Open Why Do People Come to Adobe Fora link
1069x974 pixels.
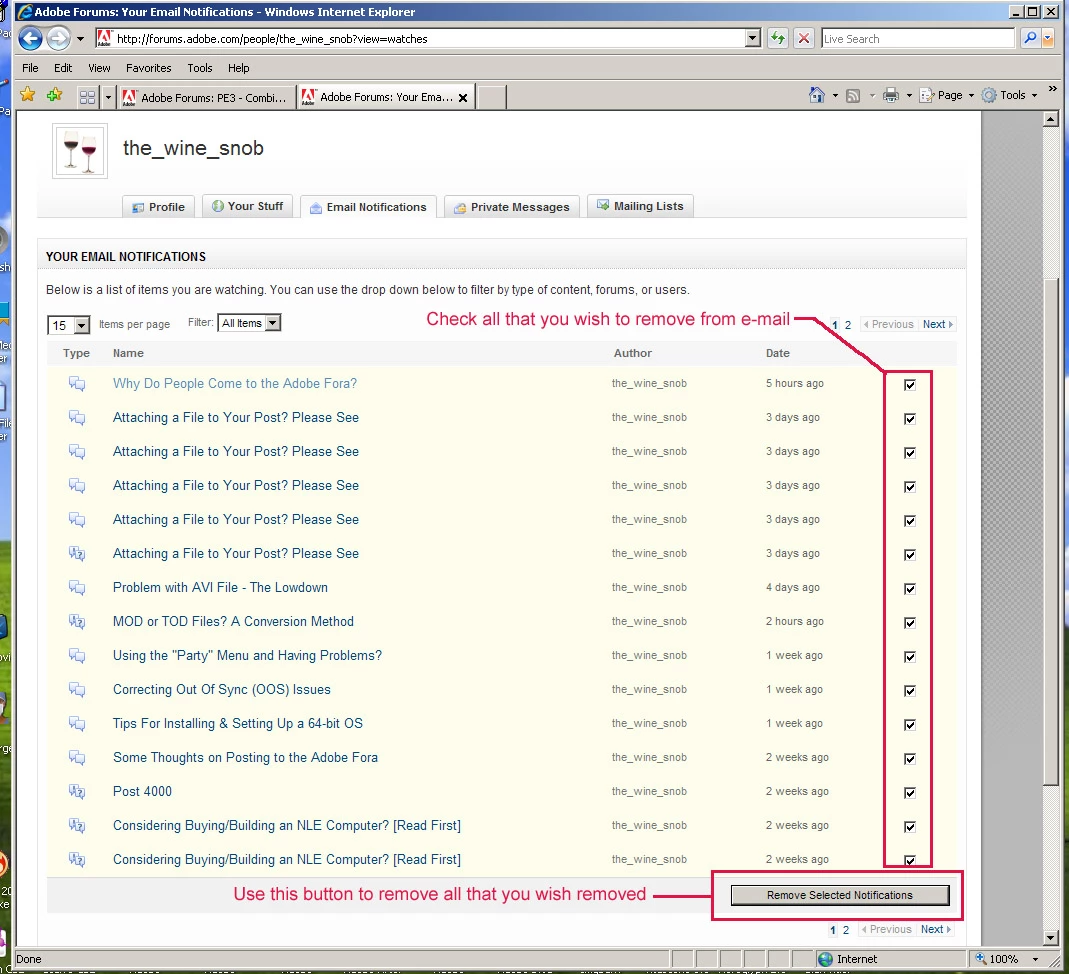tap(235, 384)
